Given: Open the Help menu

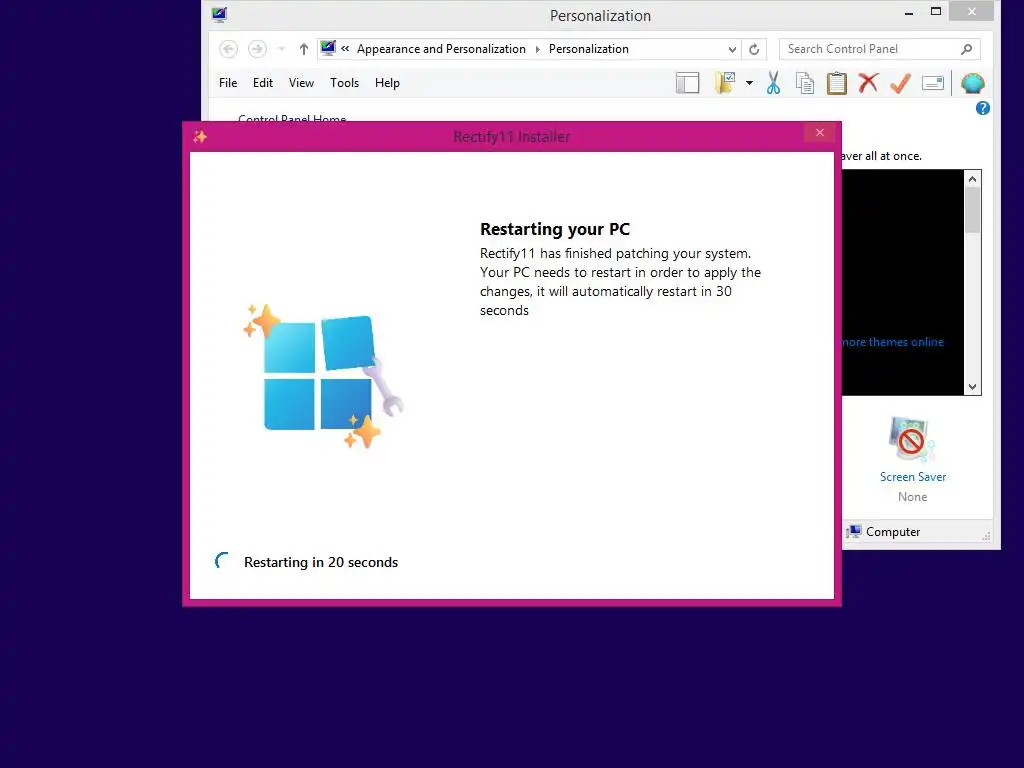Looking at the screenshot, I should (387, 83).
